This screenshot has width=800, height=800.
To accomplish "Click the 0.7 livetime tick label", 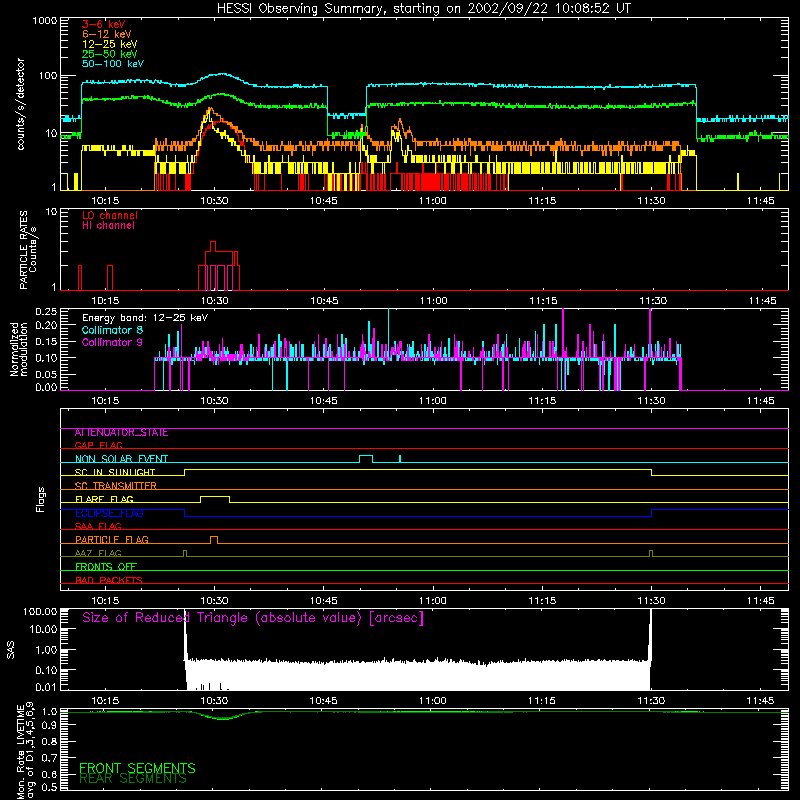I will tap(50, 758).
